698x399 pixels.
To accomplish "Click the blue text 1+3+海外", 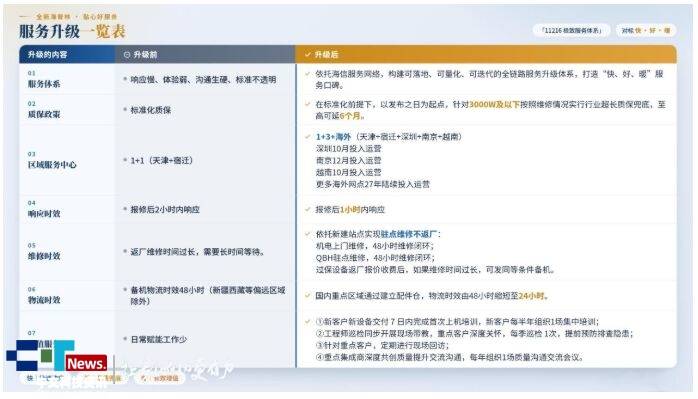I will pyautogui.click(x=333, y=137).
